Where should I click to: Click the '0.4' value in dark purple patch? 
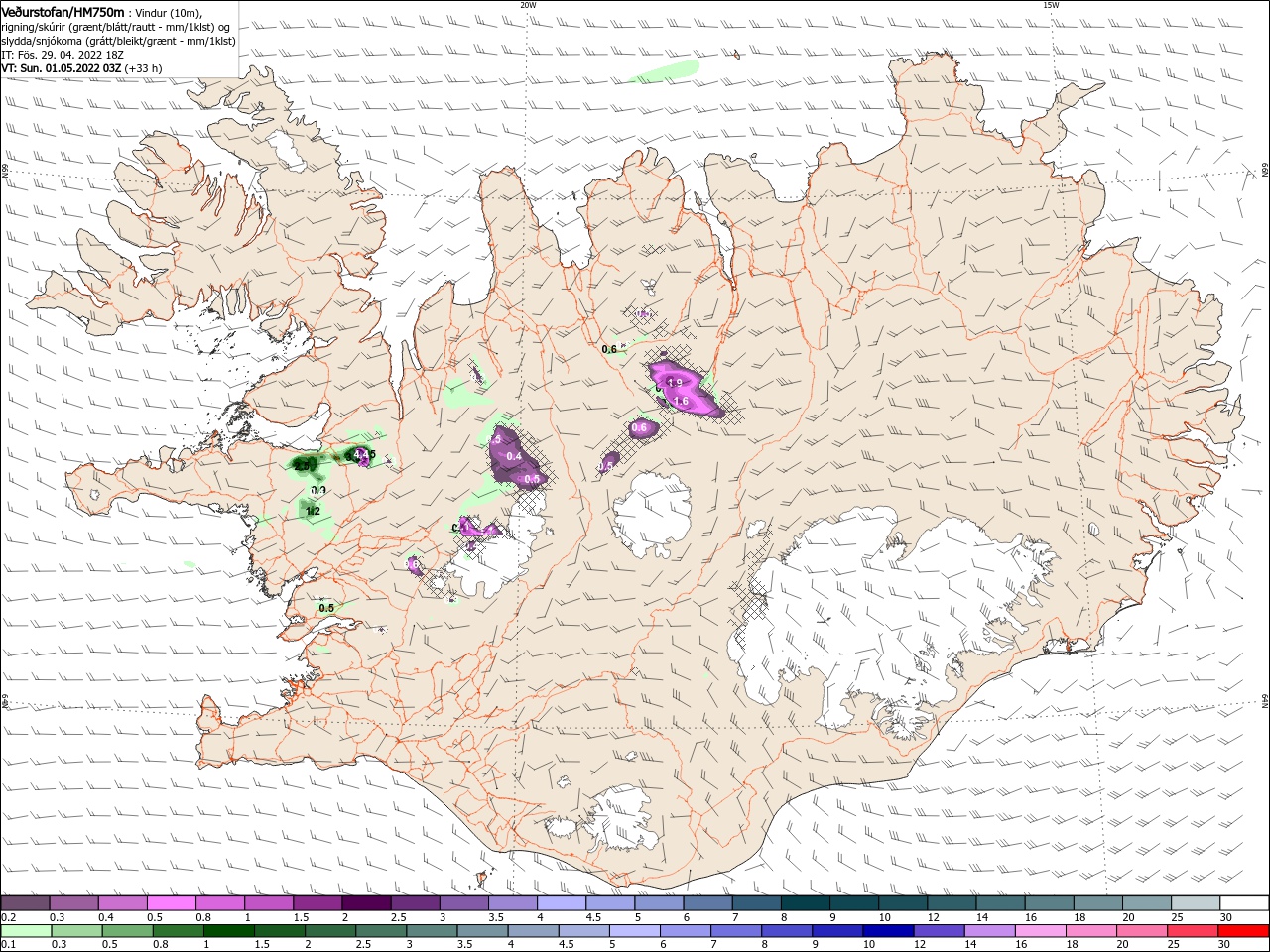pyautogui.click(x=514, y=456)
